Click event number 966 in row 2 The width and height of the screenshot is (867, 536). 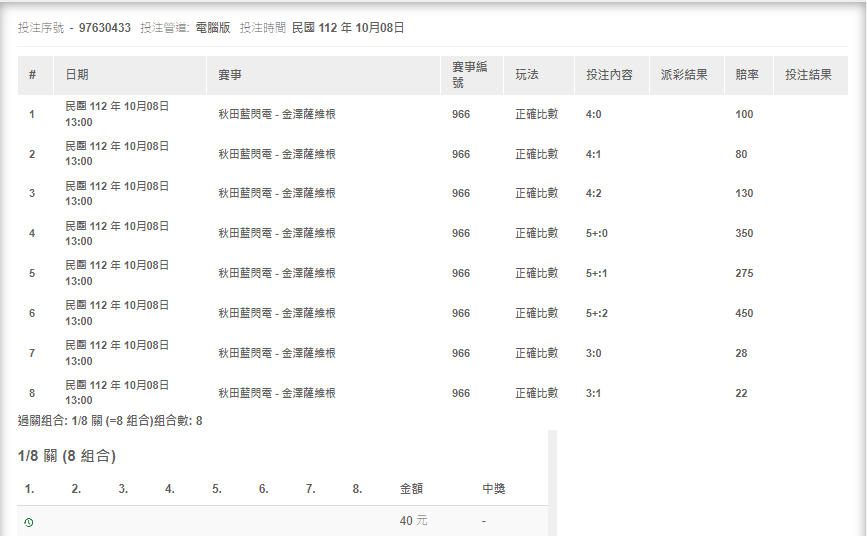tap(461, 154)
